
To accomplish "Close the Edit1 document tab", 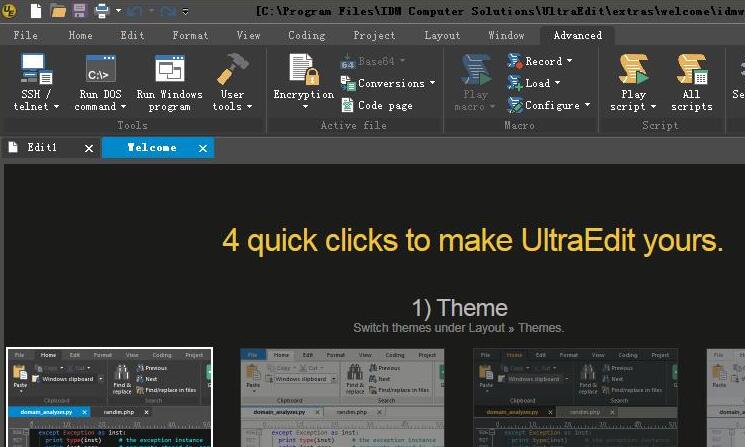I will coord(89,149).
